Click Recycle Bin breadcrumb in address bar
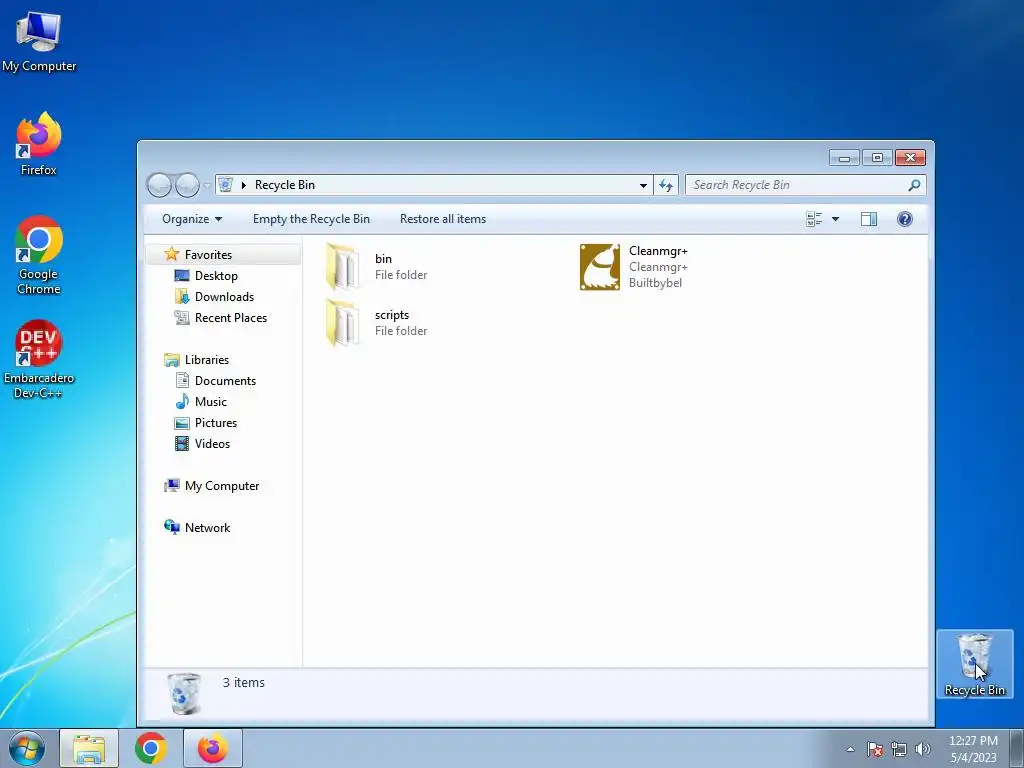Viewport: 1024px width, 768px height. tap(285, 185)
